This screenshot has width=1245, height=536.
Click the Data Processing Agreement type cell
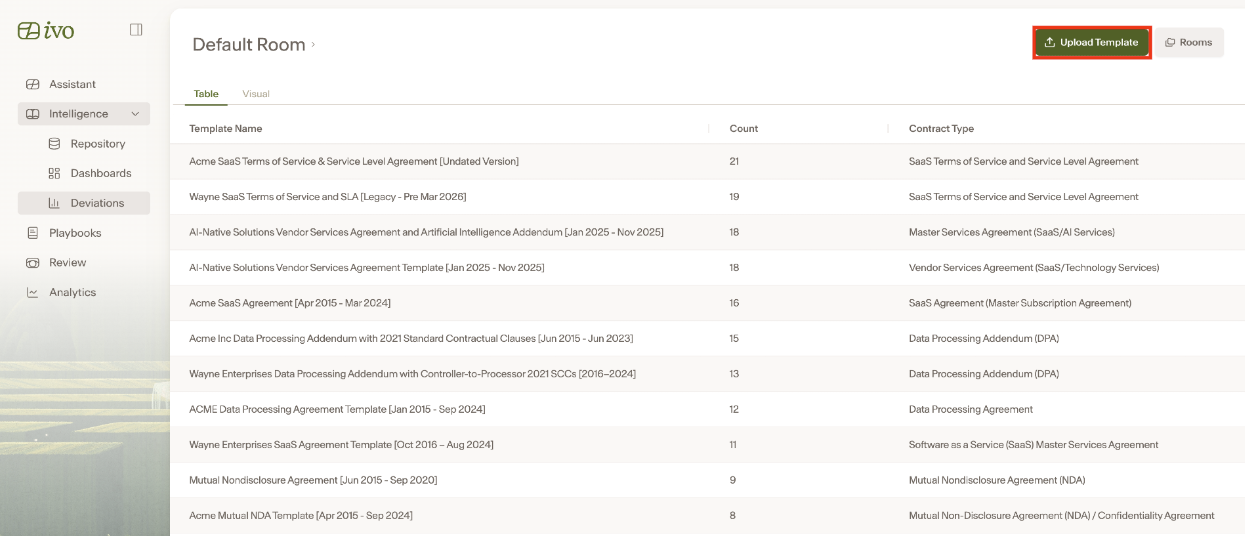970,409
